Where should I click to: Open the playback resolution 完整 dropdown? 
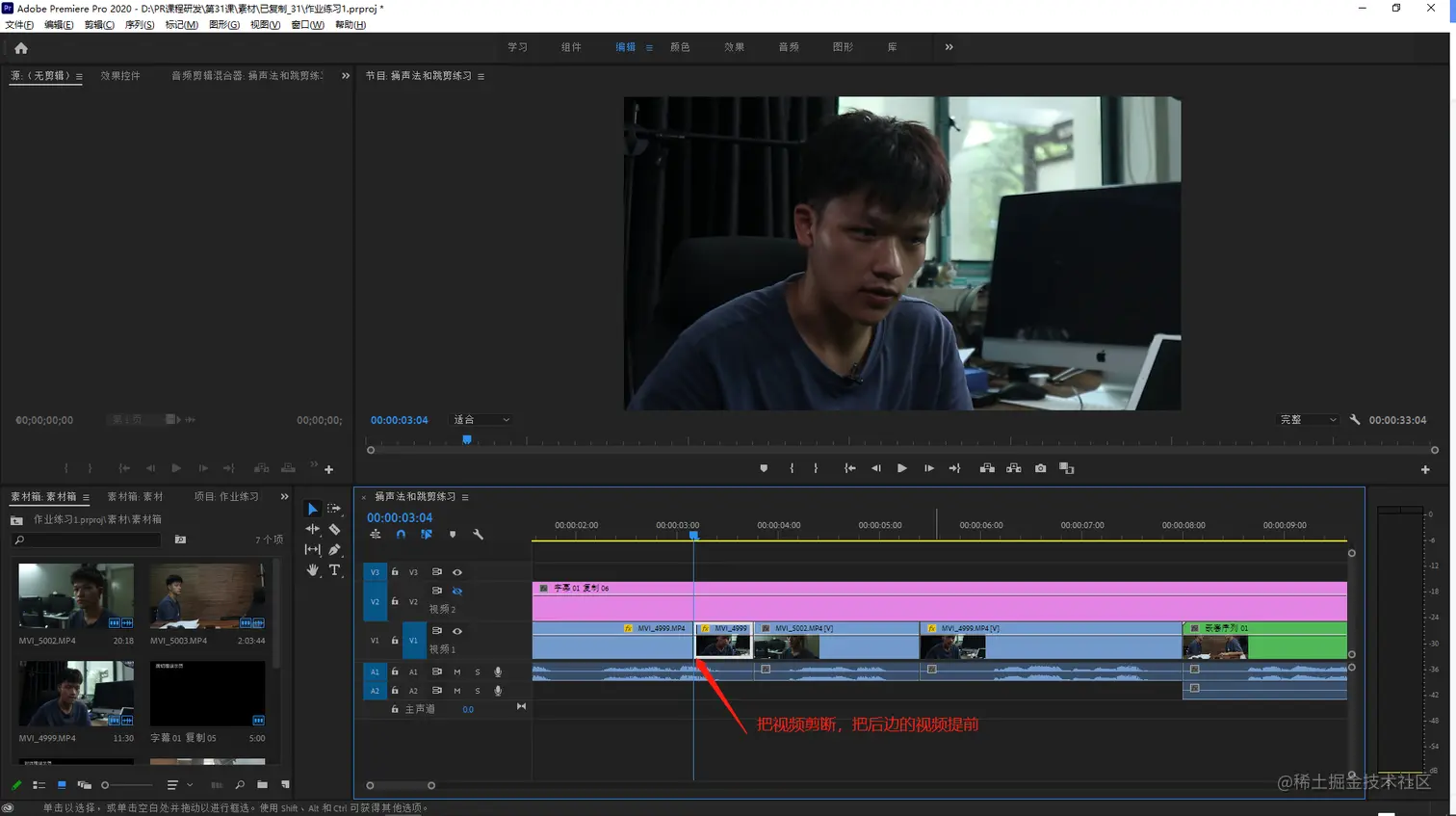tap(1309, 420)
